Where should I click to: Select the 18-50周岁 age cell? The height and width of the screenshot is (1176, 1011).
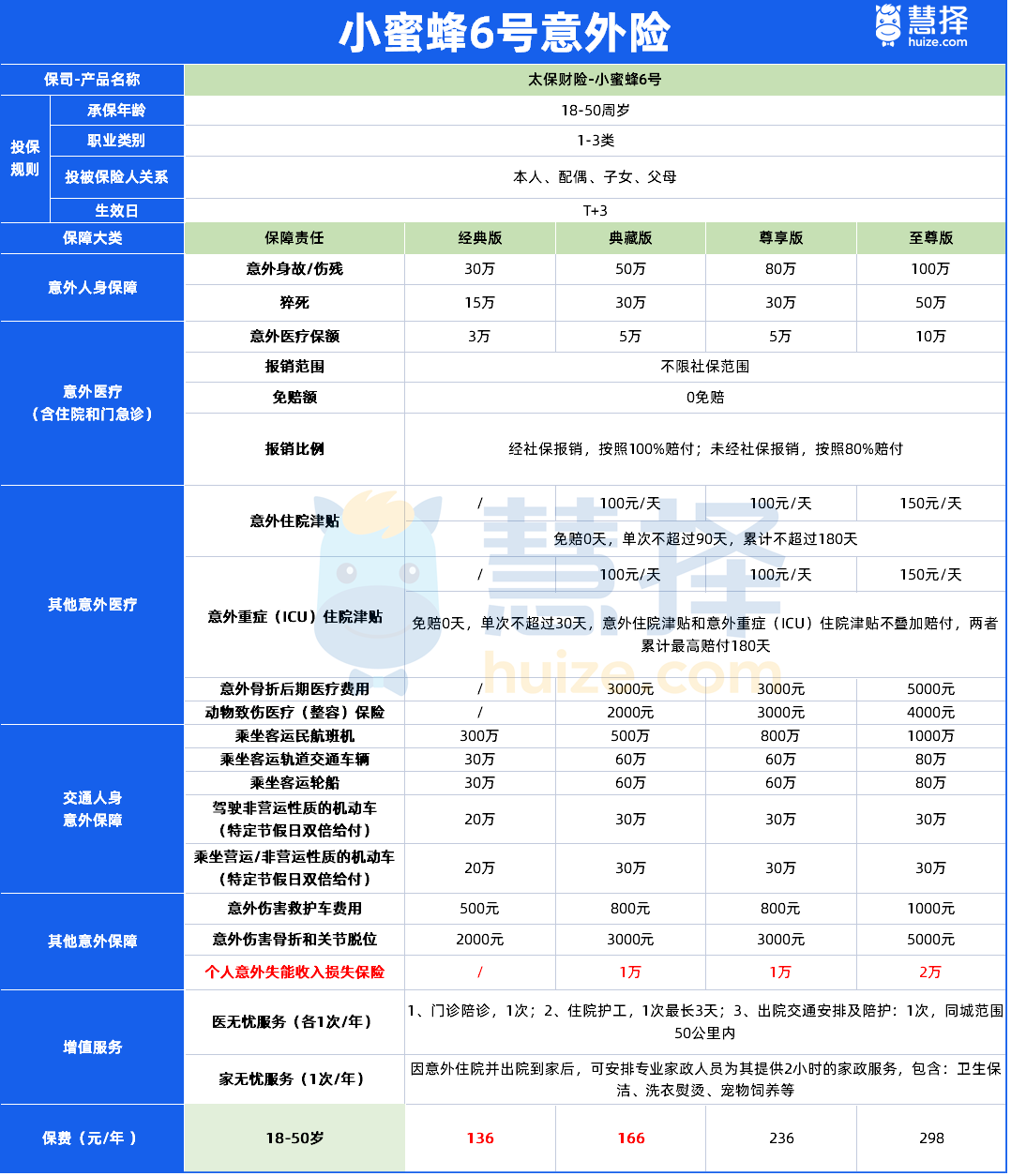595,111
